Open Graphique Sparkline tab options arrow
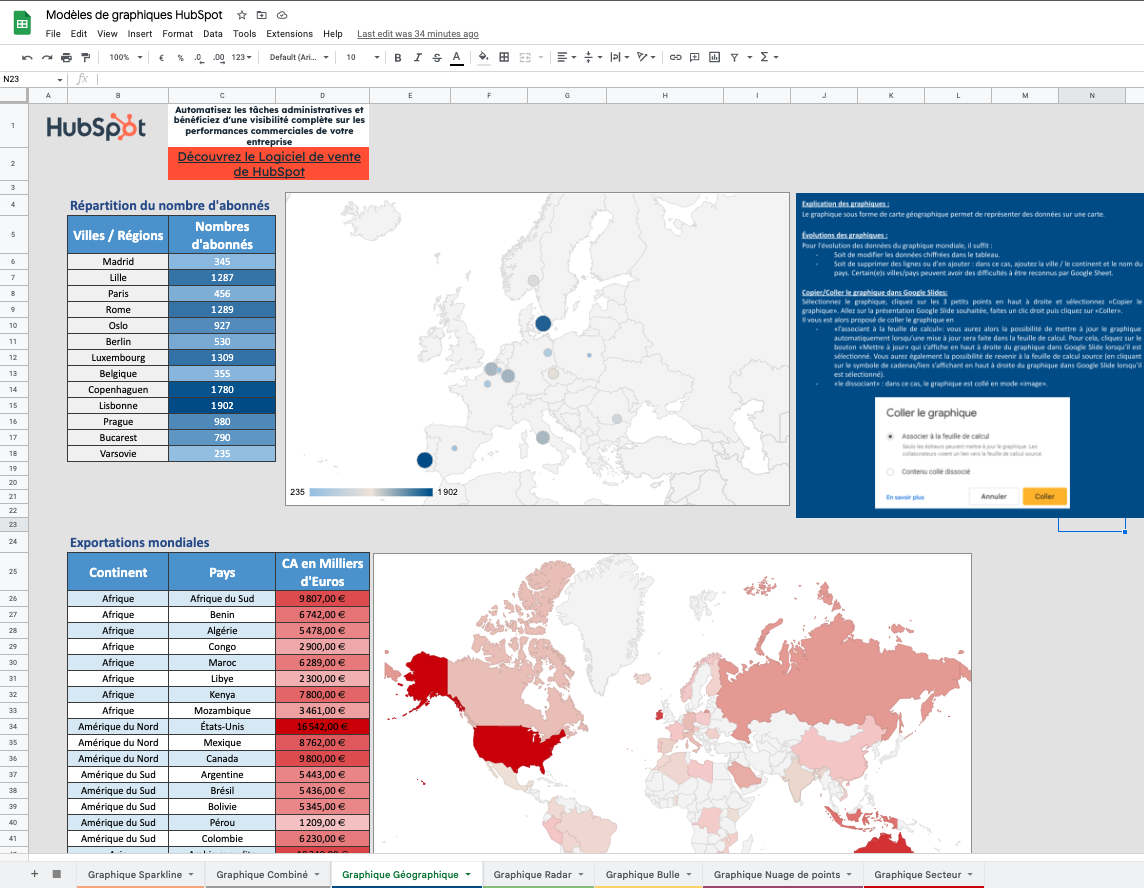This screenshot has height=888, width=1144. [x=191, y=874]
